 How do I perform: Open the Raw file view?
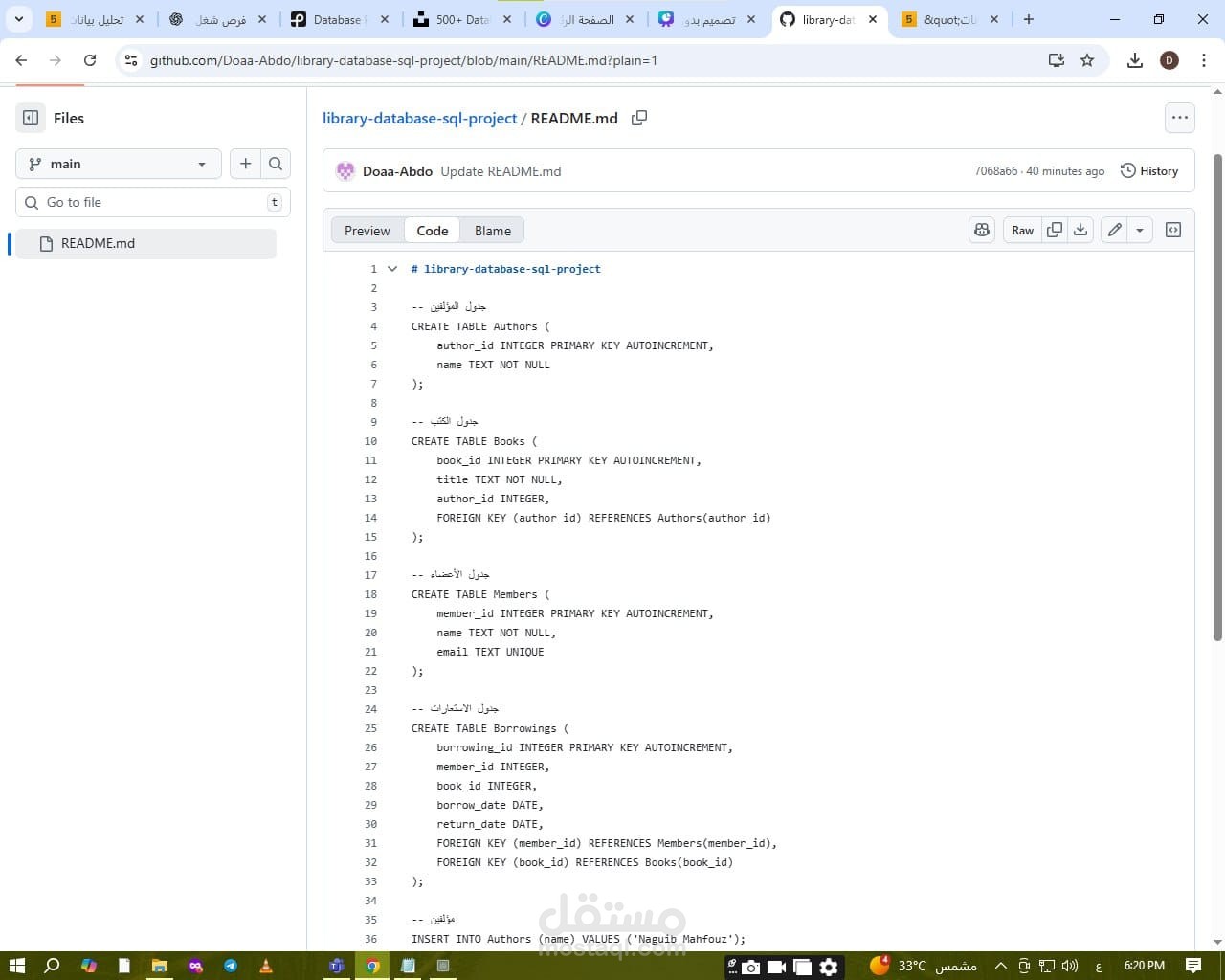click(x=1022, y=230)
